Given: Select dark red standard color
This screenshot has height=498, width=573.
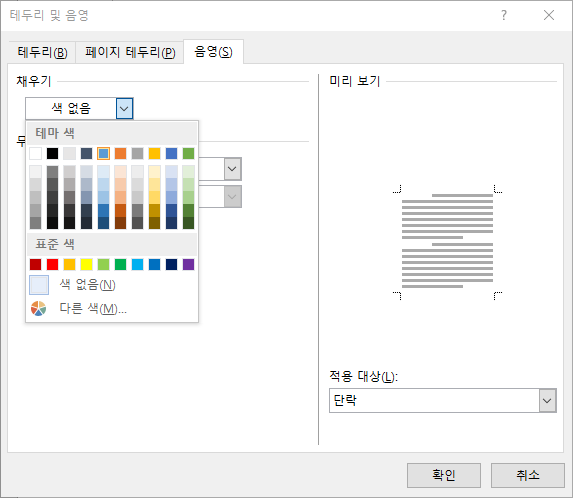Looking at the screenshot, I should 35,264.
